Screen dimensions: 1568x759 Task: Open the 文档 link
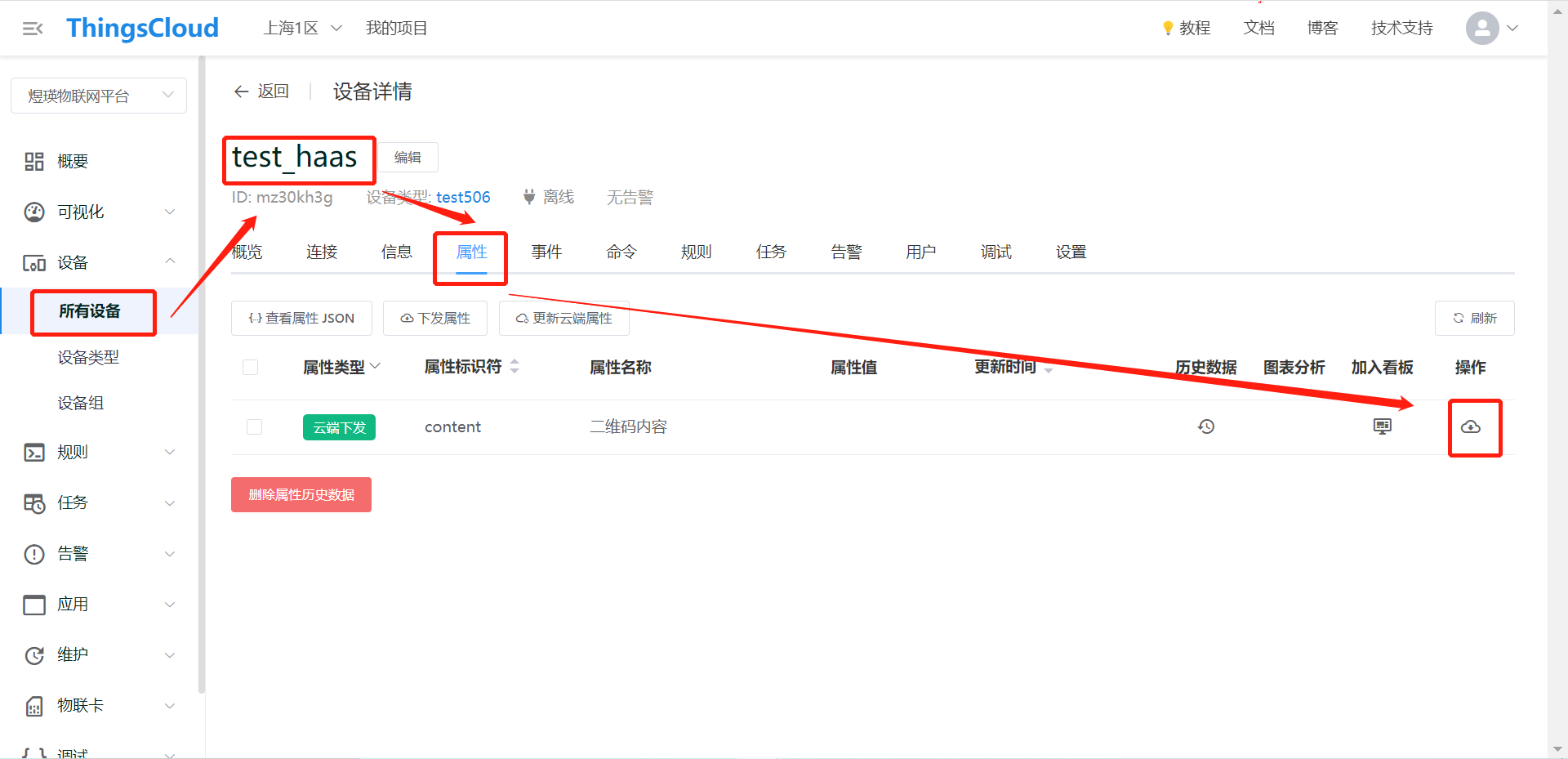pos(1258,28)
